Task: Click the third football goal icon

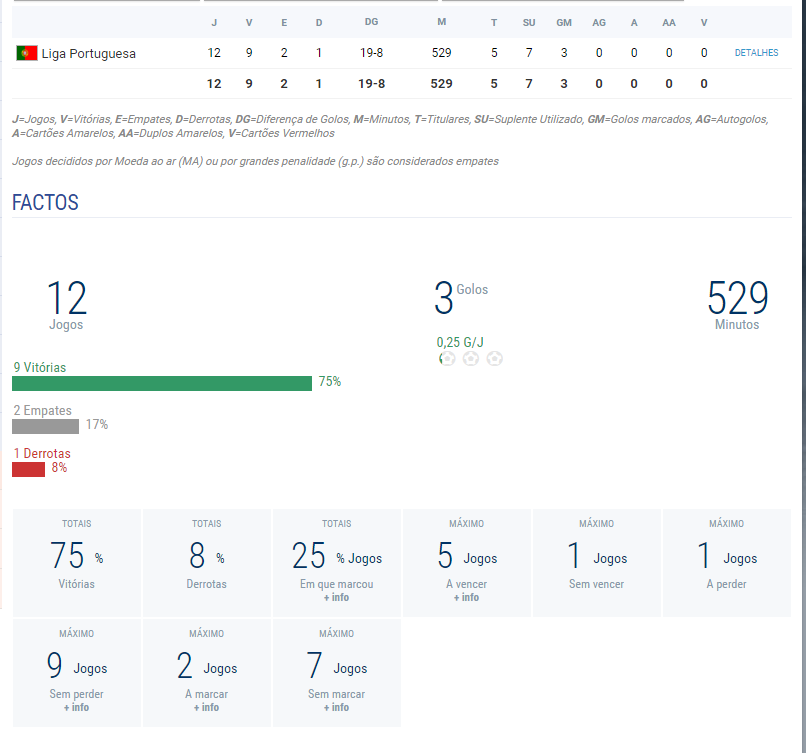Action: [494, 359]
